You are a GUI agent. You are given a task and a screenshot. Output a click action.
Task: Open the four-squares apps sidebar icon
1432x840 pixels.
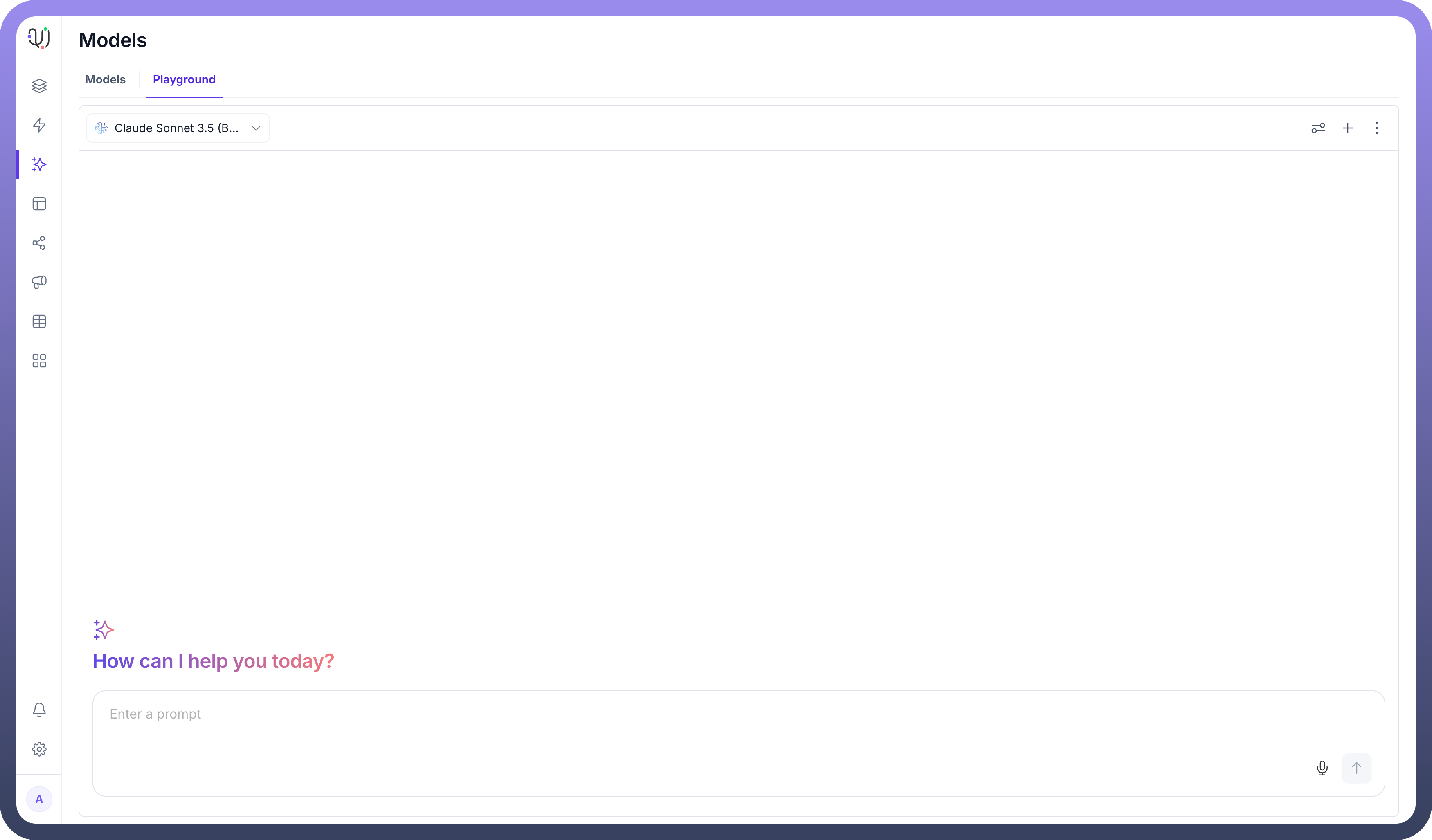[39, 361]
